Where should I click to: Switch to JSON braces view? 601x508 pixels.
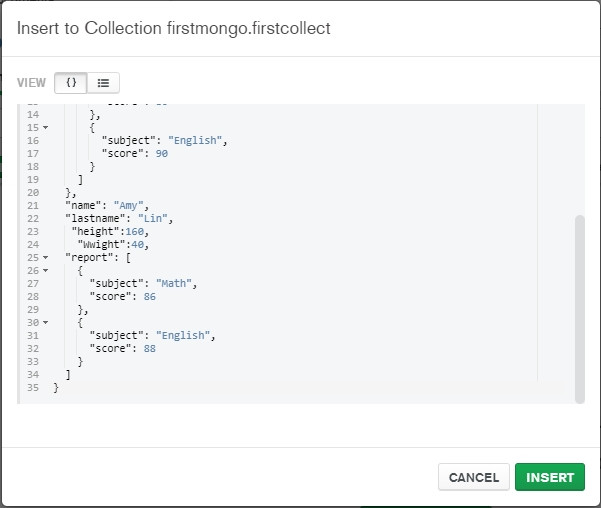click(71, 83)
